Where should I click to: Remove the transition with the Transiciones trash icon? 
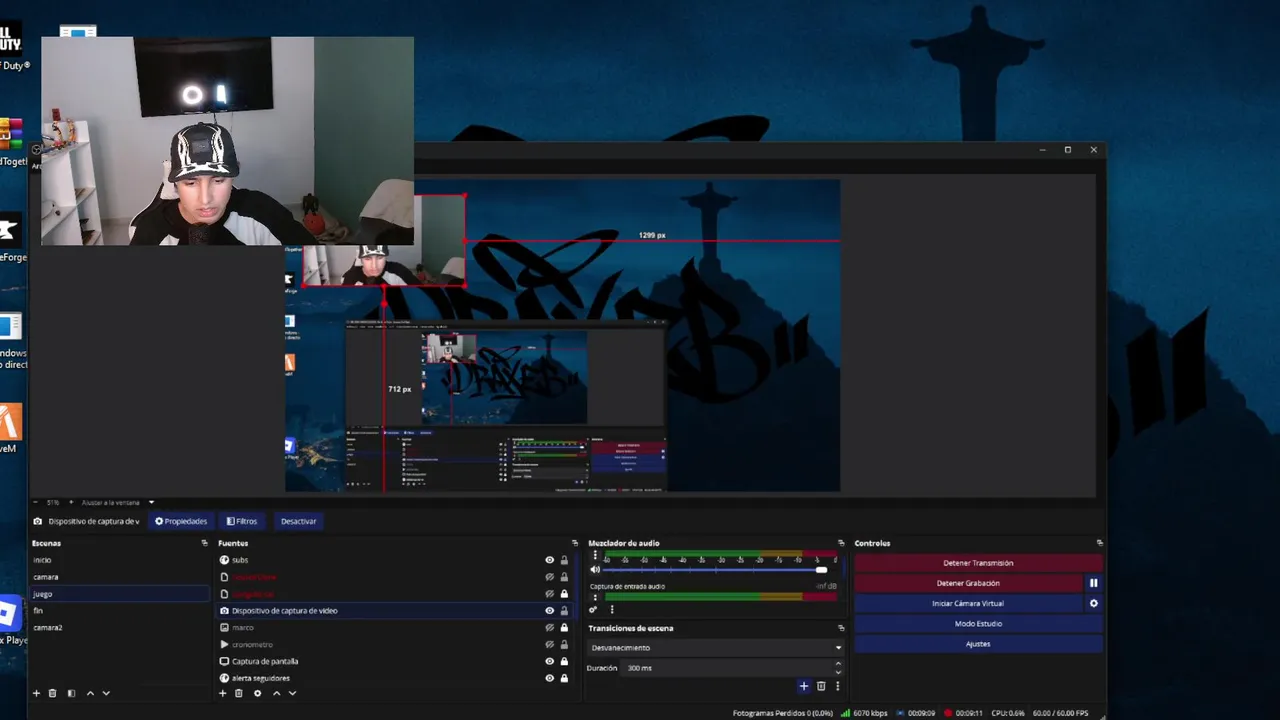[821, 686]
